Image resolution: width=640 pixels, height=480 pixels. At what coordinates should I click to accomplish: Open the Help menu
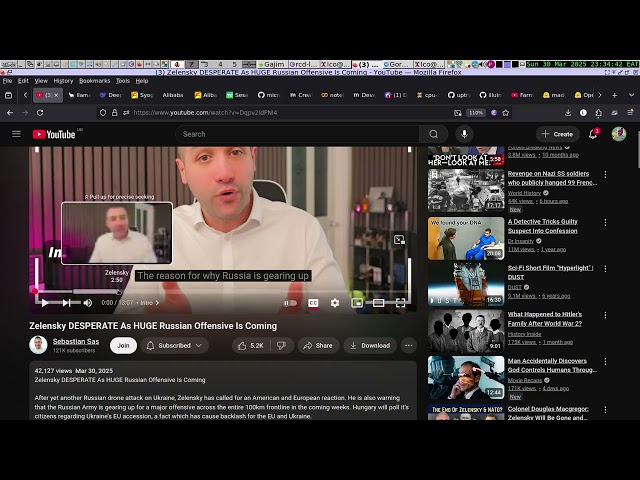coord(142,81)
